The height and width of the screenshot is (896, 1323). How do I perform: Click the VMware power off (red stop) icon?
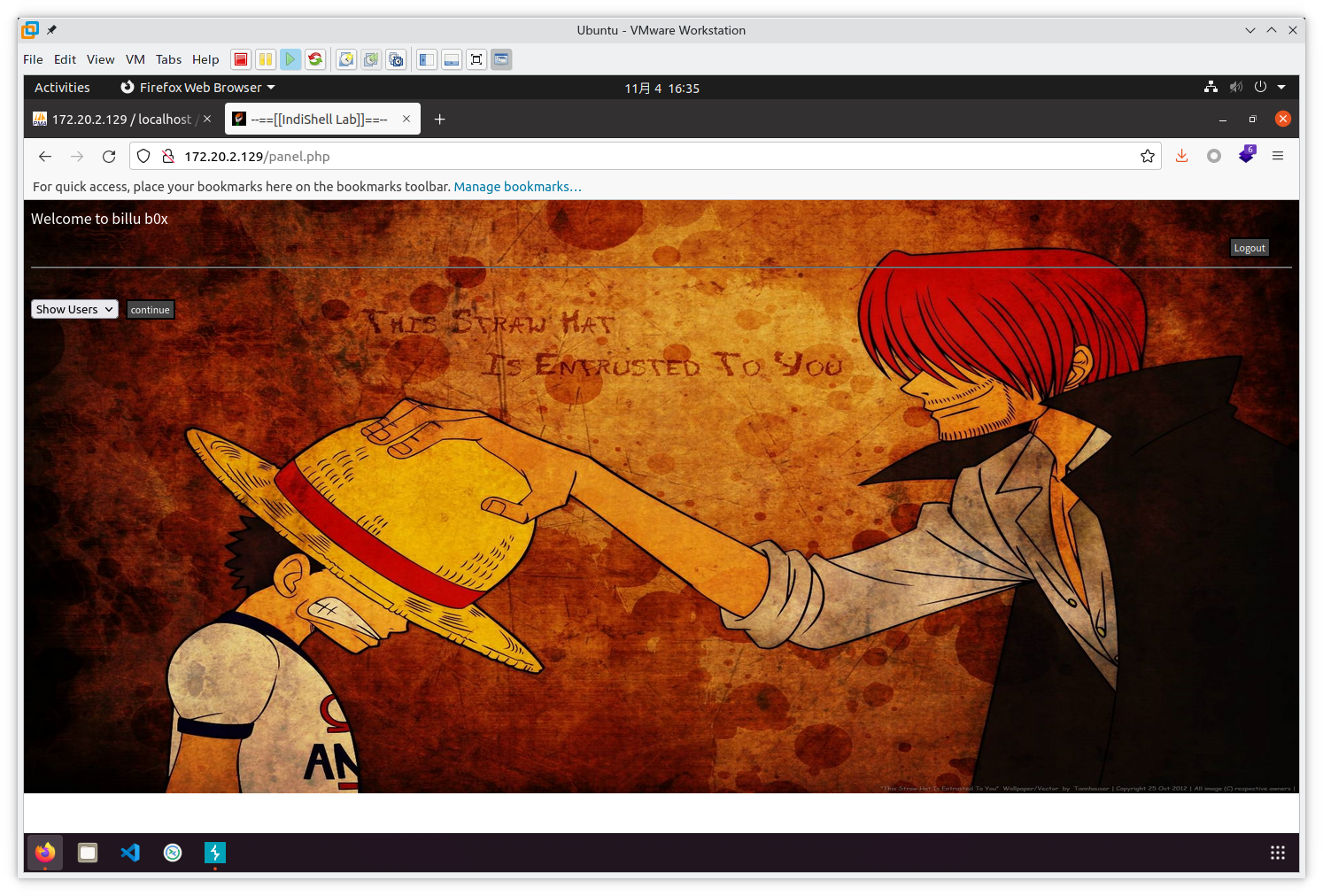tap(241, 59)
